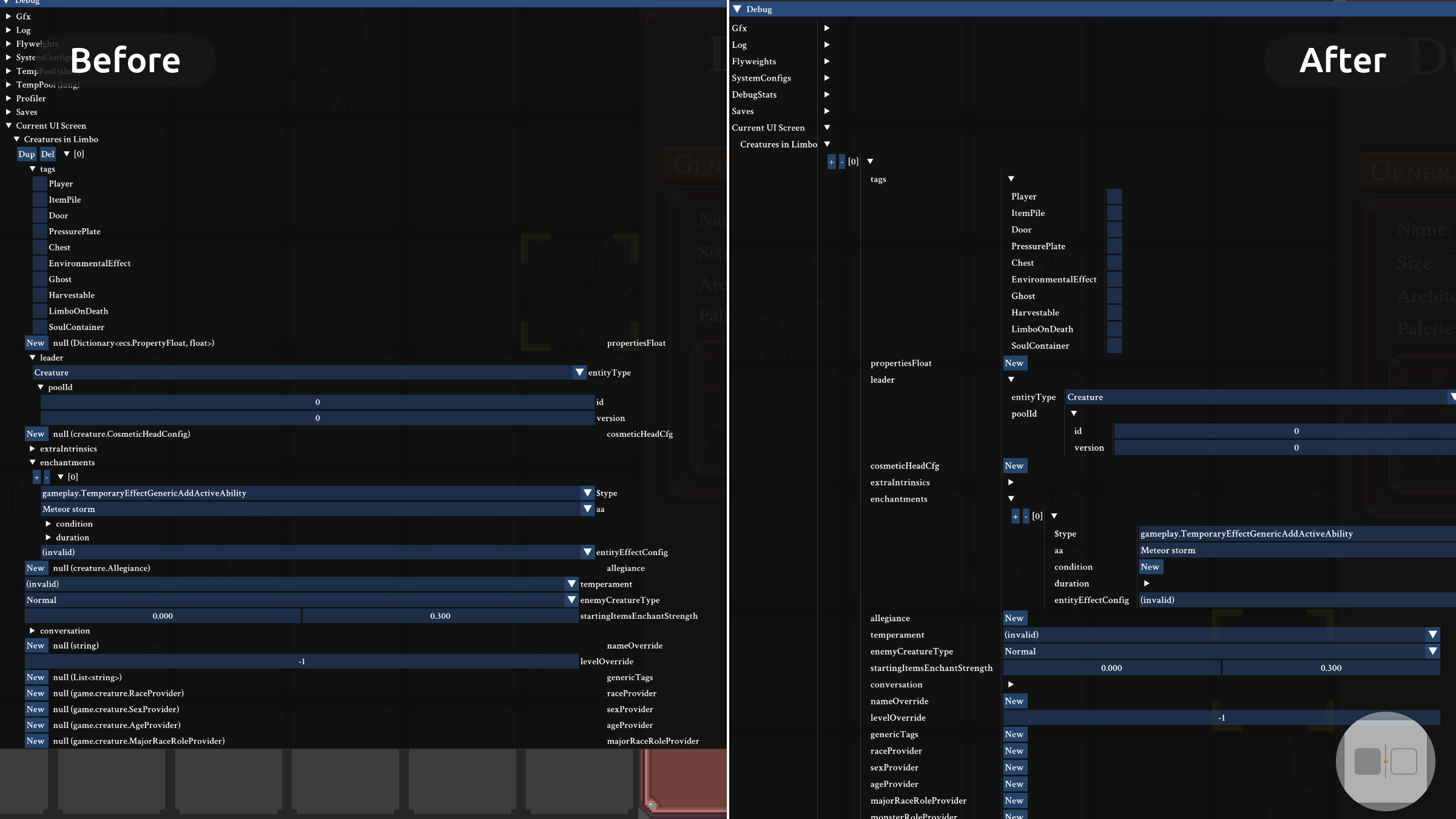
Task: Collapse Debug header in After panel
Action: (x=737, y=9)
